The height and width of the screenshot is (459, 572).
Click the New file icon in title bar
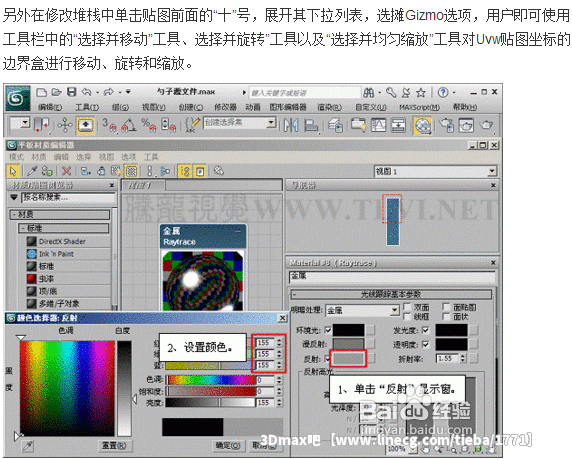(42, 92)
